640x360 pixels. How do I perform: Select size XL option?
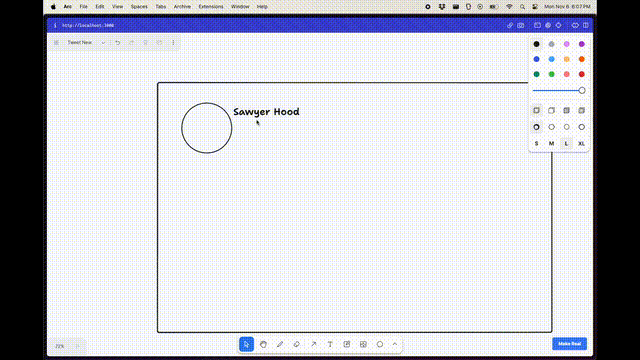pyautogui.click(x=582, y=144)
